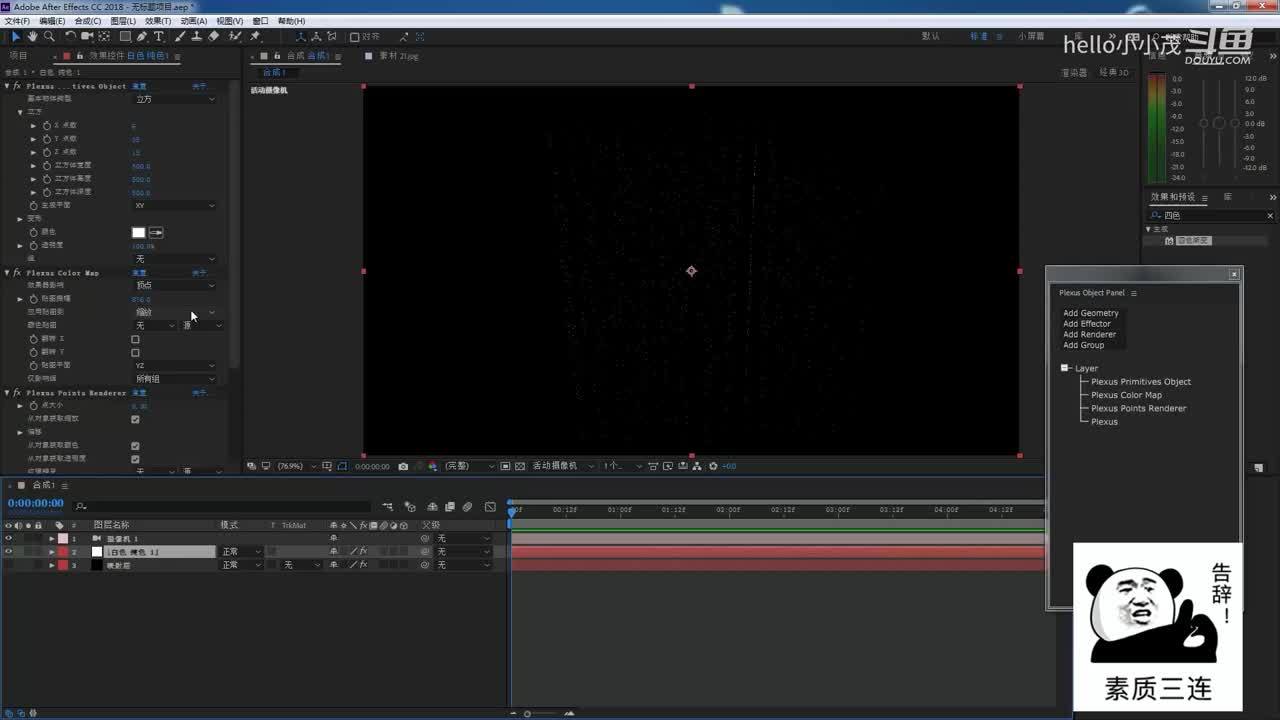1280x720 pixels.
Task: Click the eyedropper next to color swatch
Action: [156, 233]
